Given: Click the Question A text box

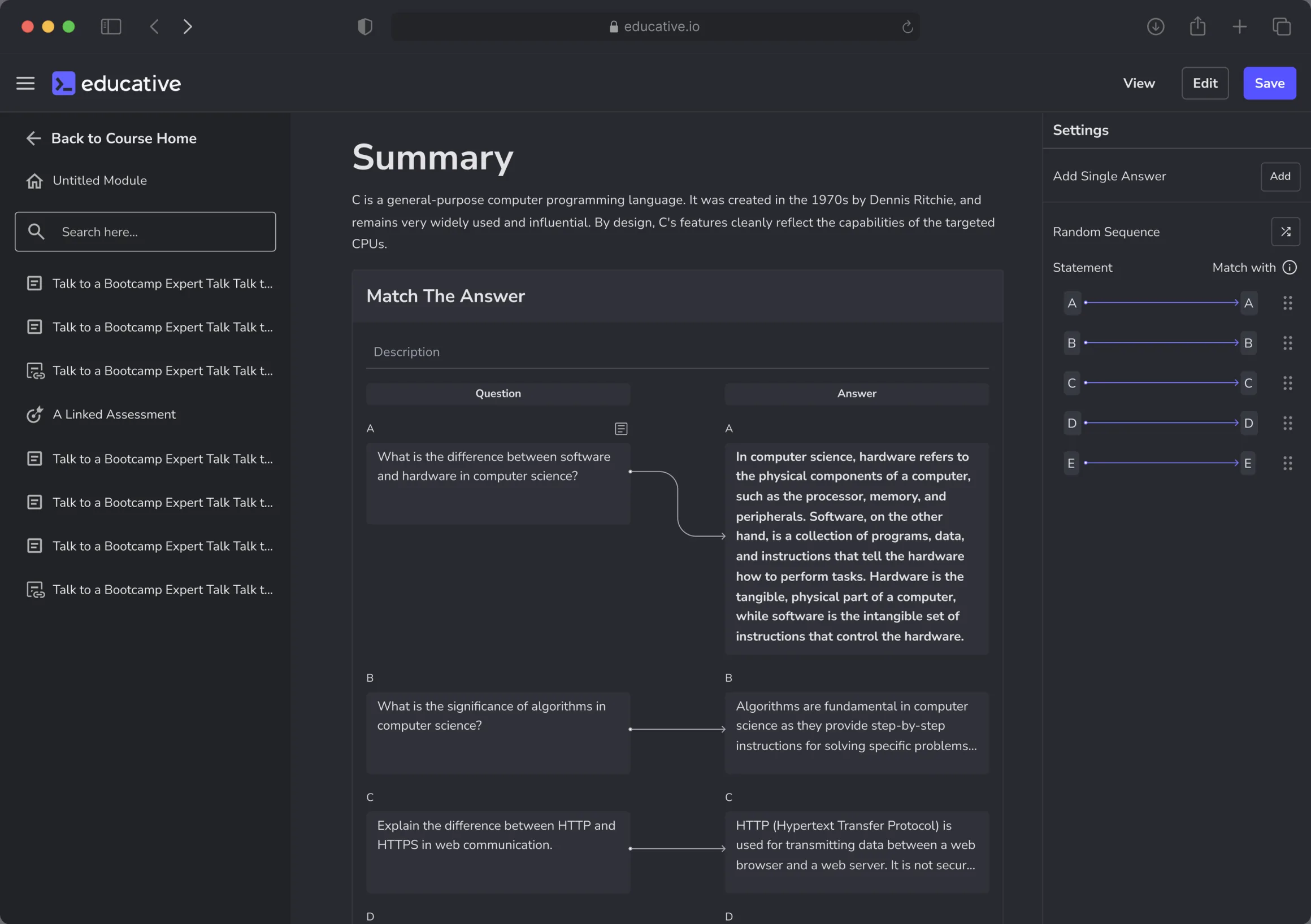Looking at the screenshot, I should [498, 483].
